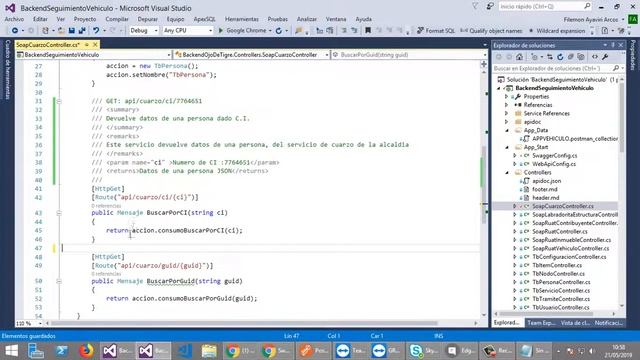The width and height of the screenshot is (640, 360).
Task: Click the Save file toolbar icon
Action: click(72, 31)
